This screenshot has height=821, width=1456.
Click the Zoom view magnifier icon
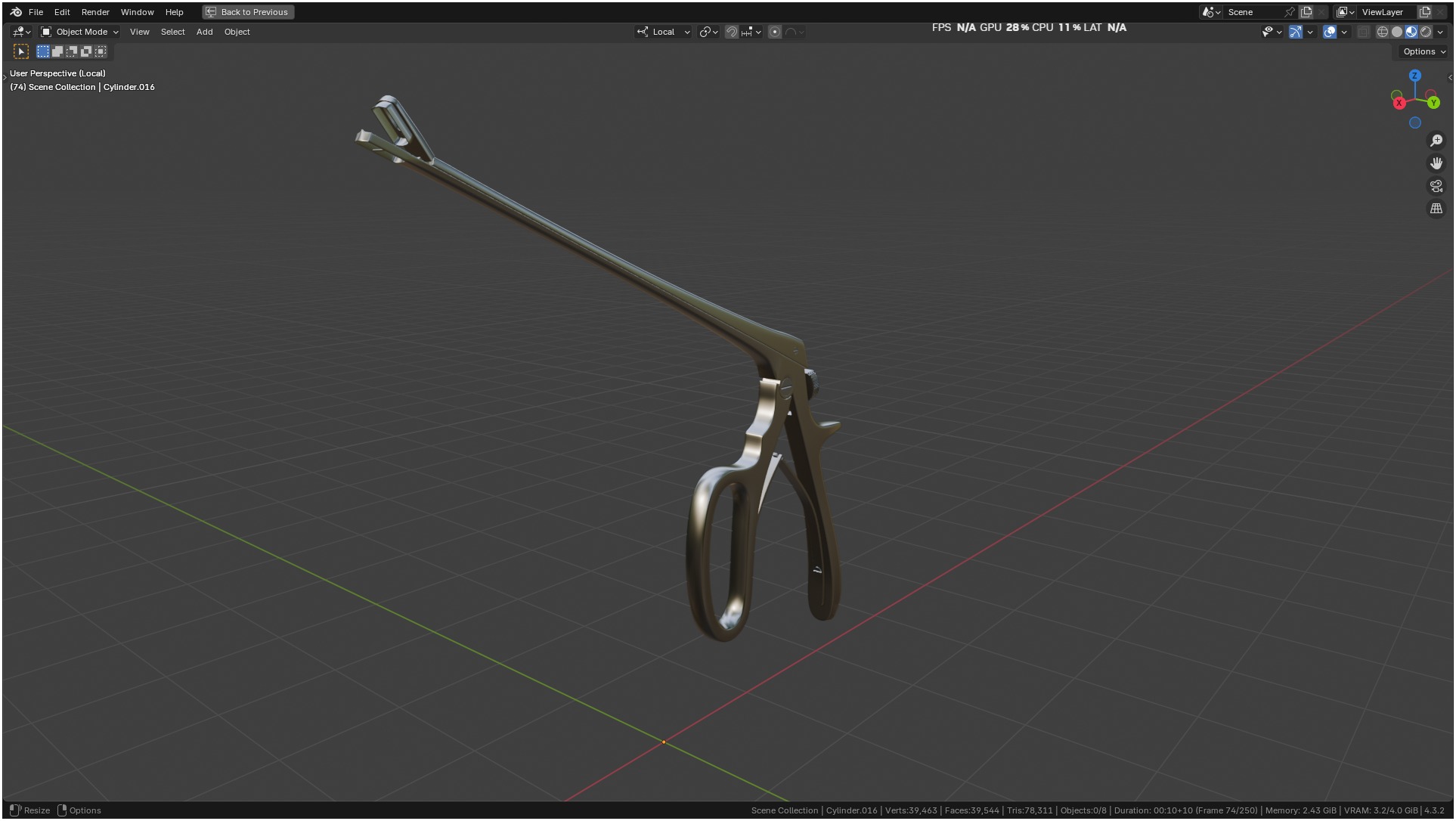point(1436,141)
